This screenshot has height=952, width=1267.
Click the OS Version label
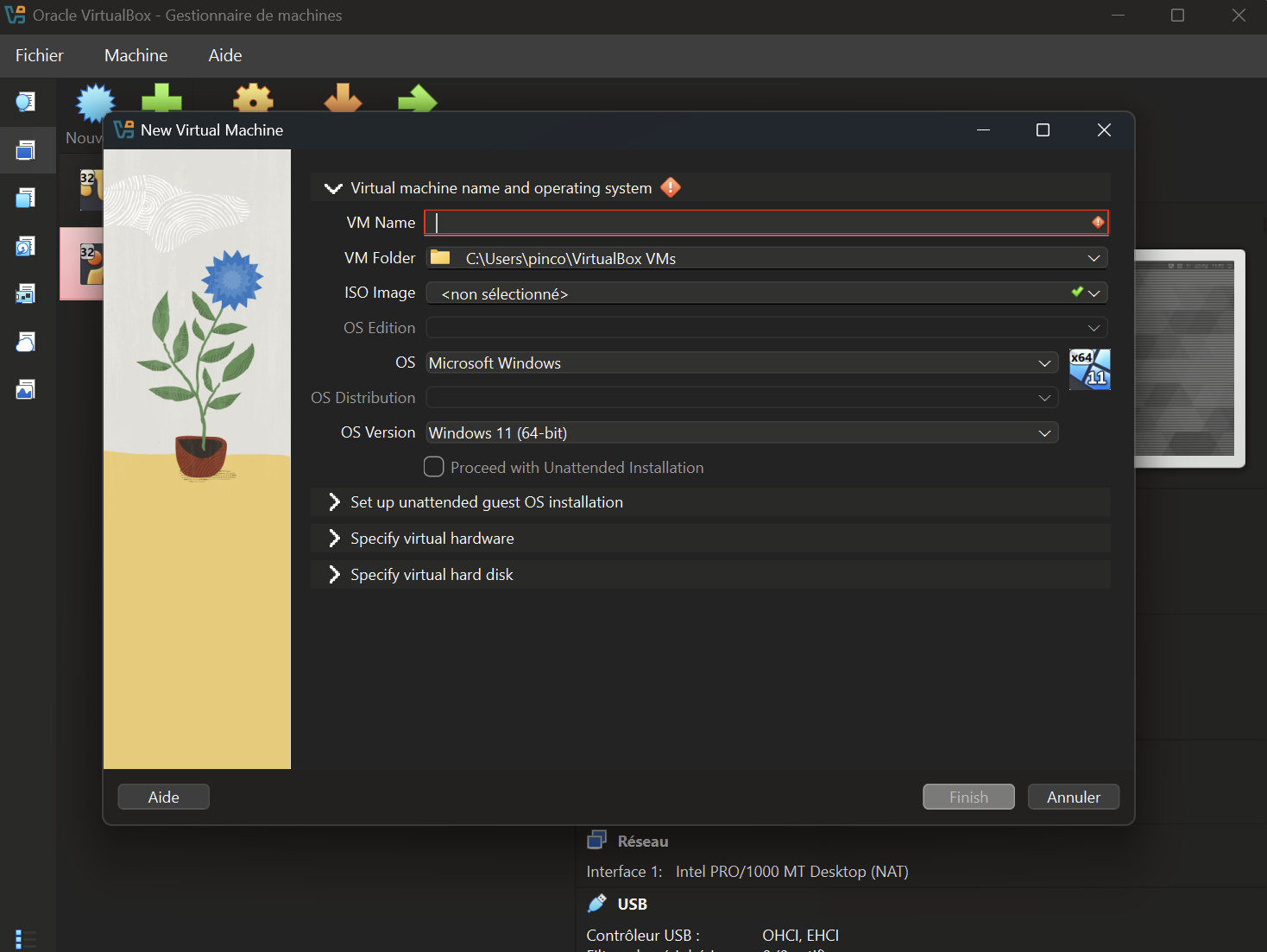tap(378, 432)
